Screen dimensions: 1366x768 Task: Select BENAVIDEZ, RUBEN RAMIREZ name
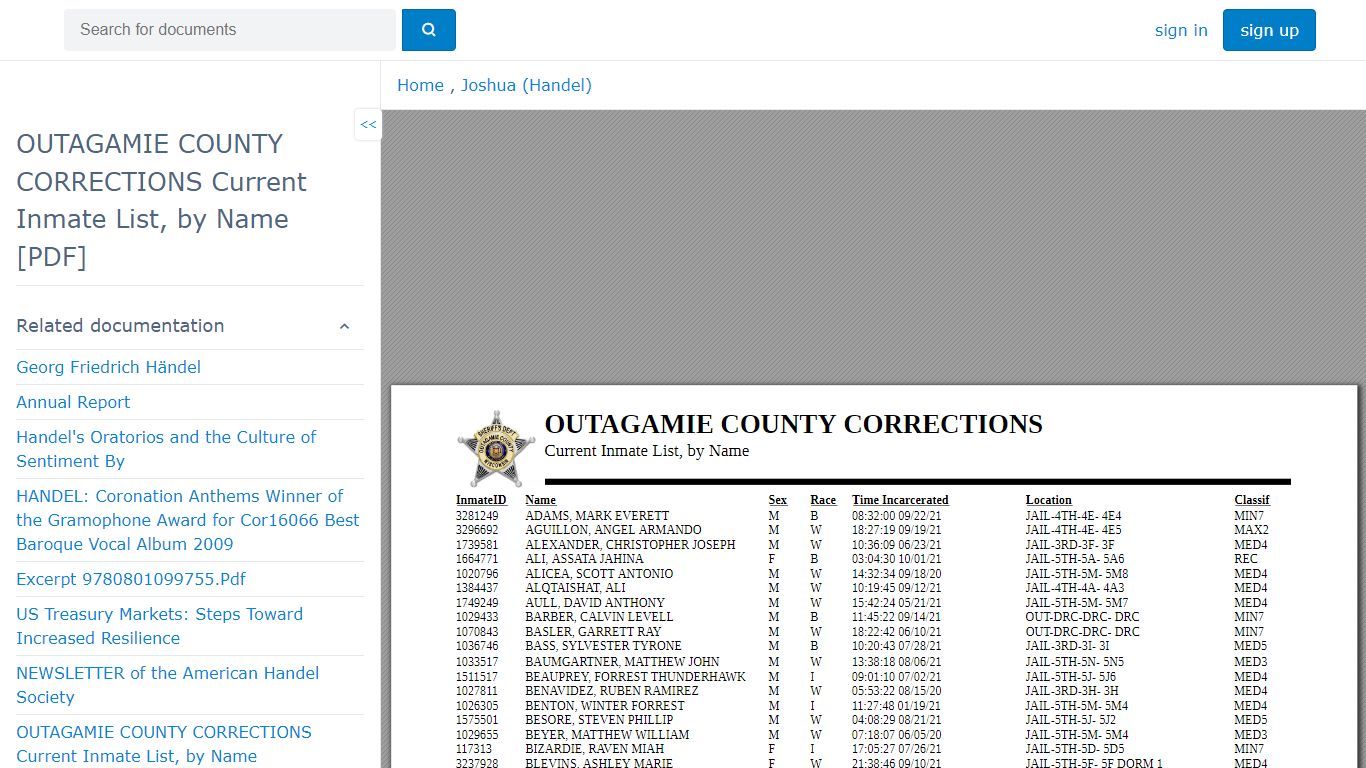pyautogui.click(x=612, y=691)
